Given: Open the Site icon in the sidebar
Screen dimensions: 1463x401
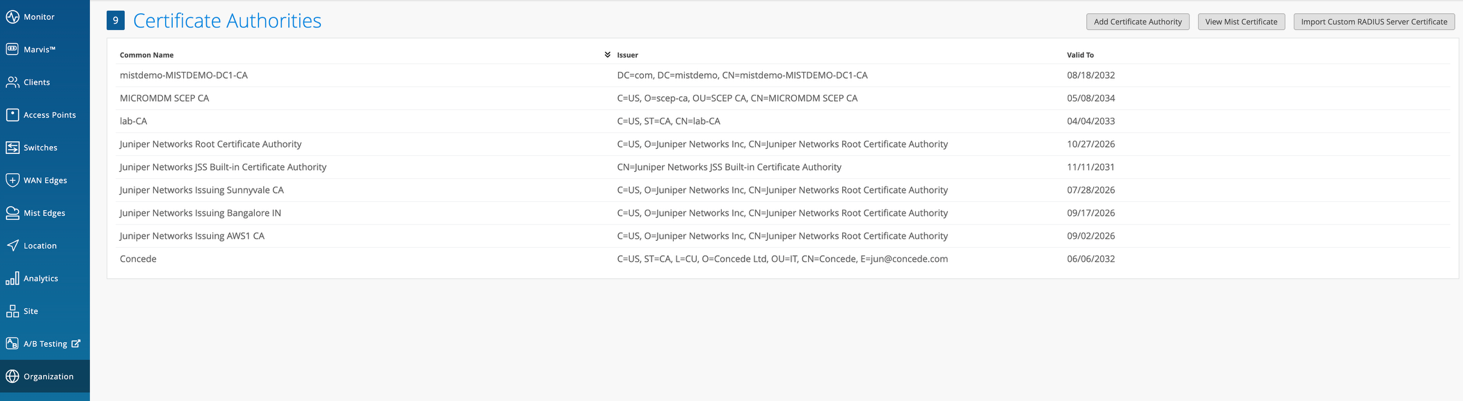Looking at the screenshot, I should [x=12, y=311].
